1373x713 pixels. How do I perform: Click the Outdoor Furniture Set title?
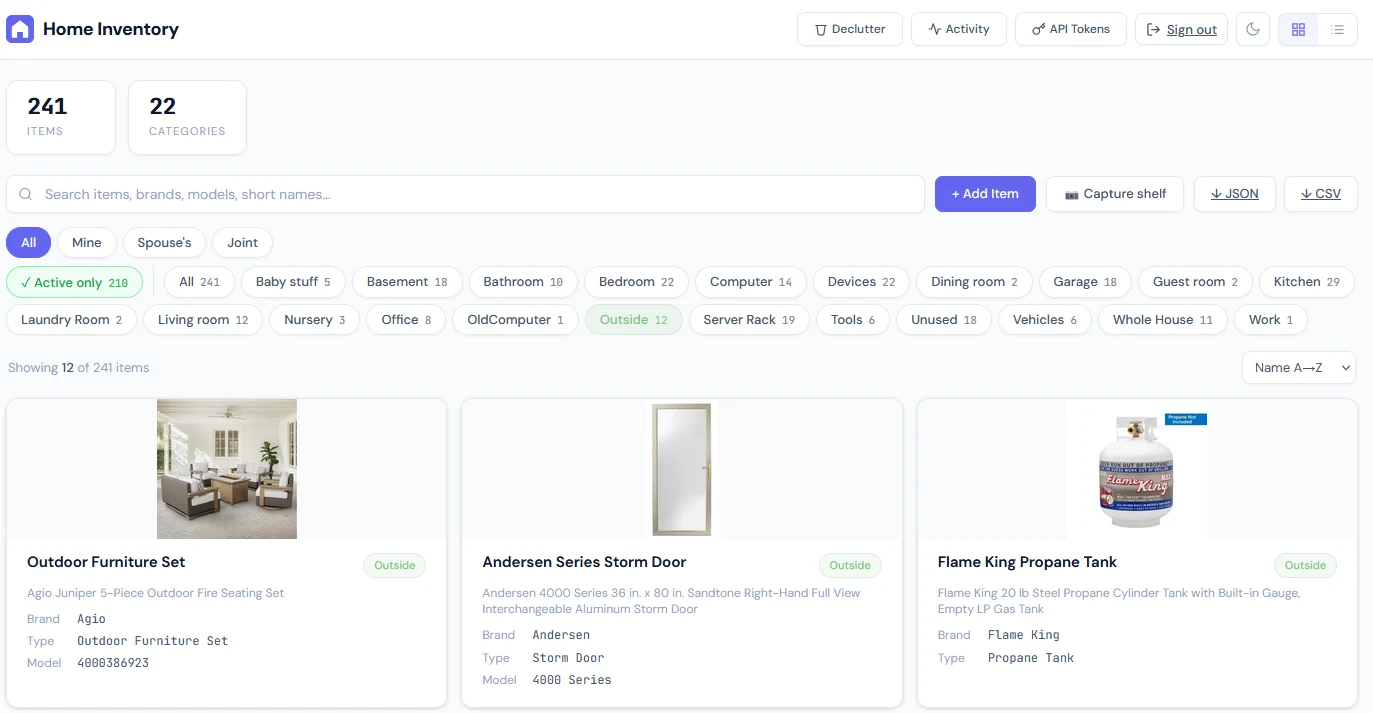[106, 562]
